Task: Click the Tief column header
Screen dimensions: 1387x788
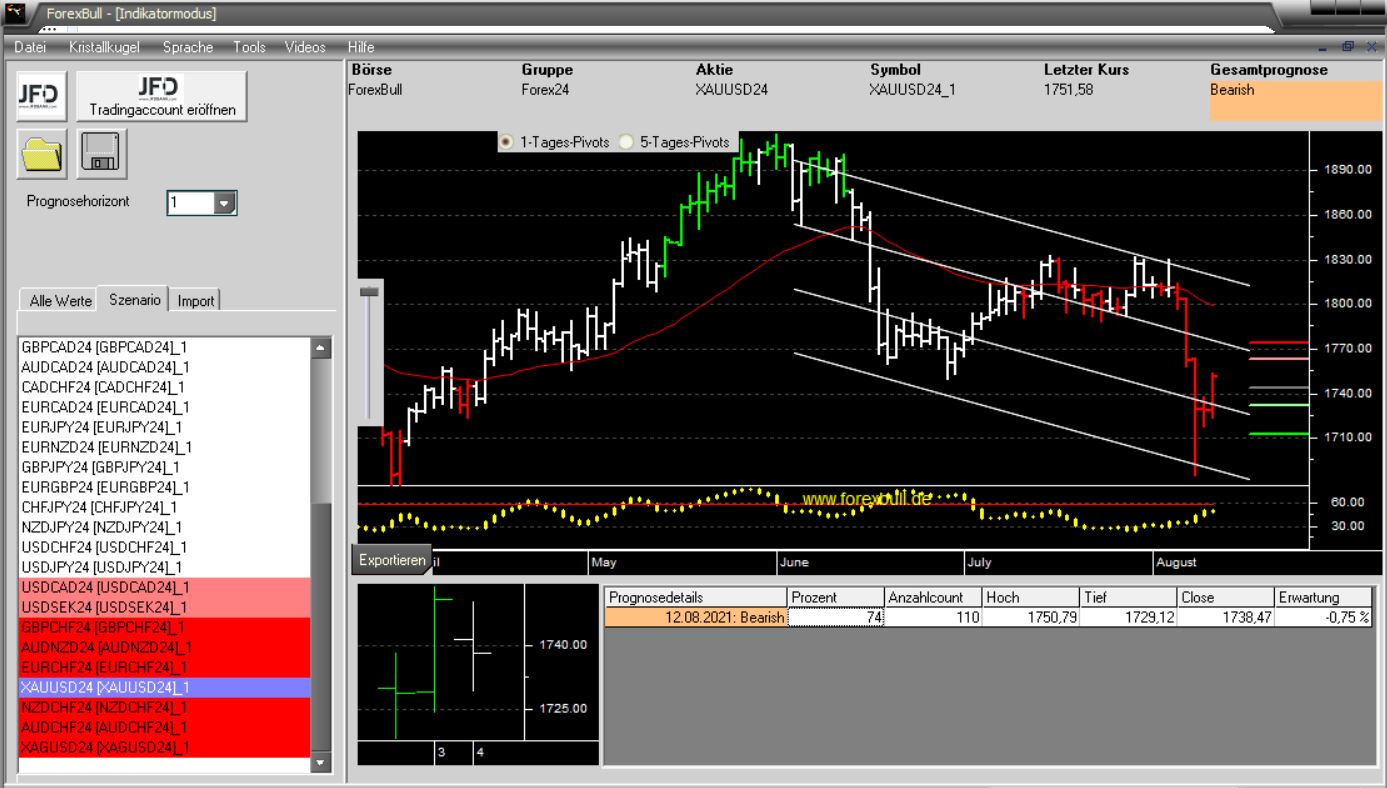Action: [x=1128, y=598]
